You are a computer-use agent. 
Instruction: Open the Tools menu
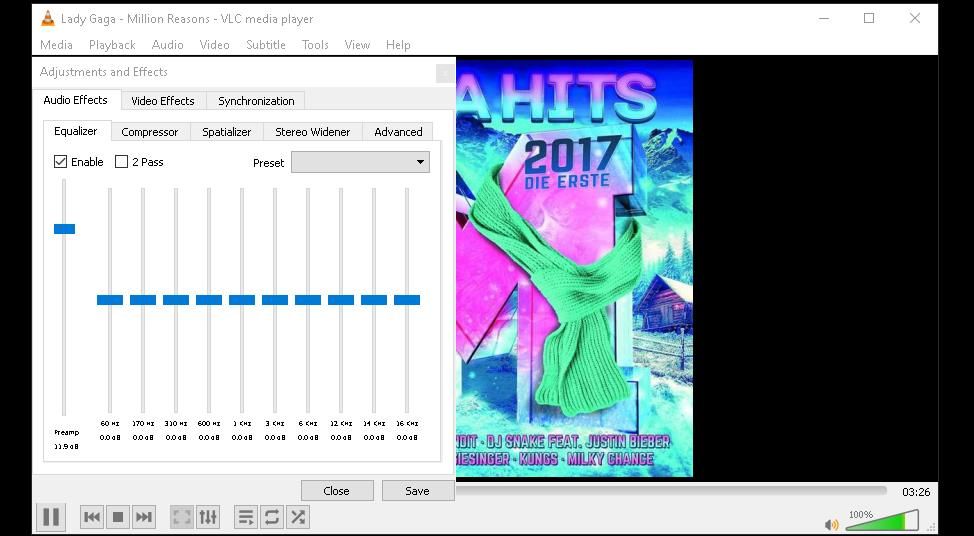pos(315,45)
